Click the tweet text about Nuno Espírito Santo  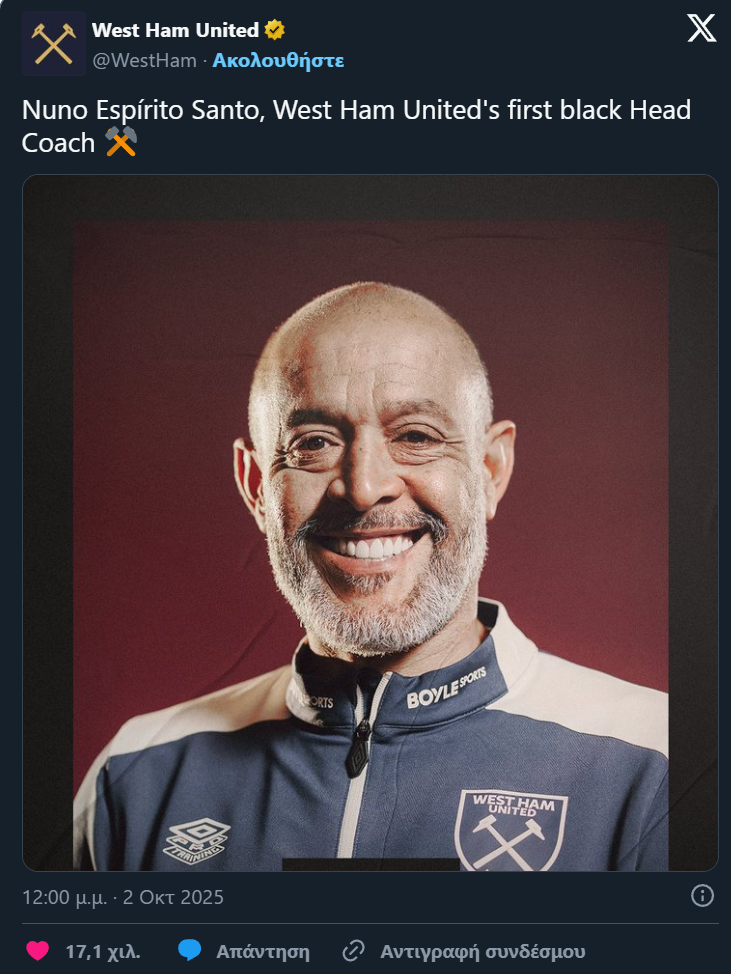pyautogui.click(x=356, y=127)
